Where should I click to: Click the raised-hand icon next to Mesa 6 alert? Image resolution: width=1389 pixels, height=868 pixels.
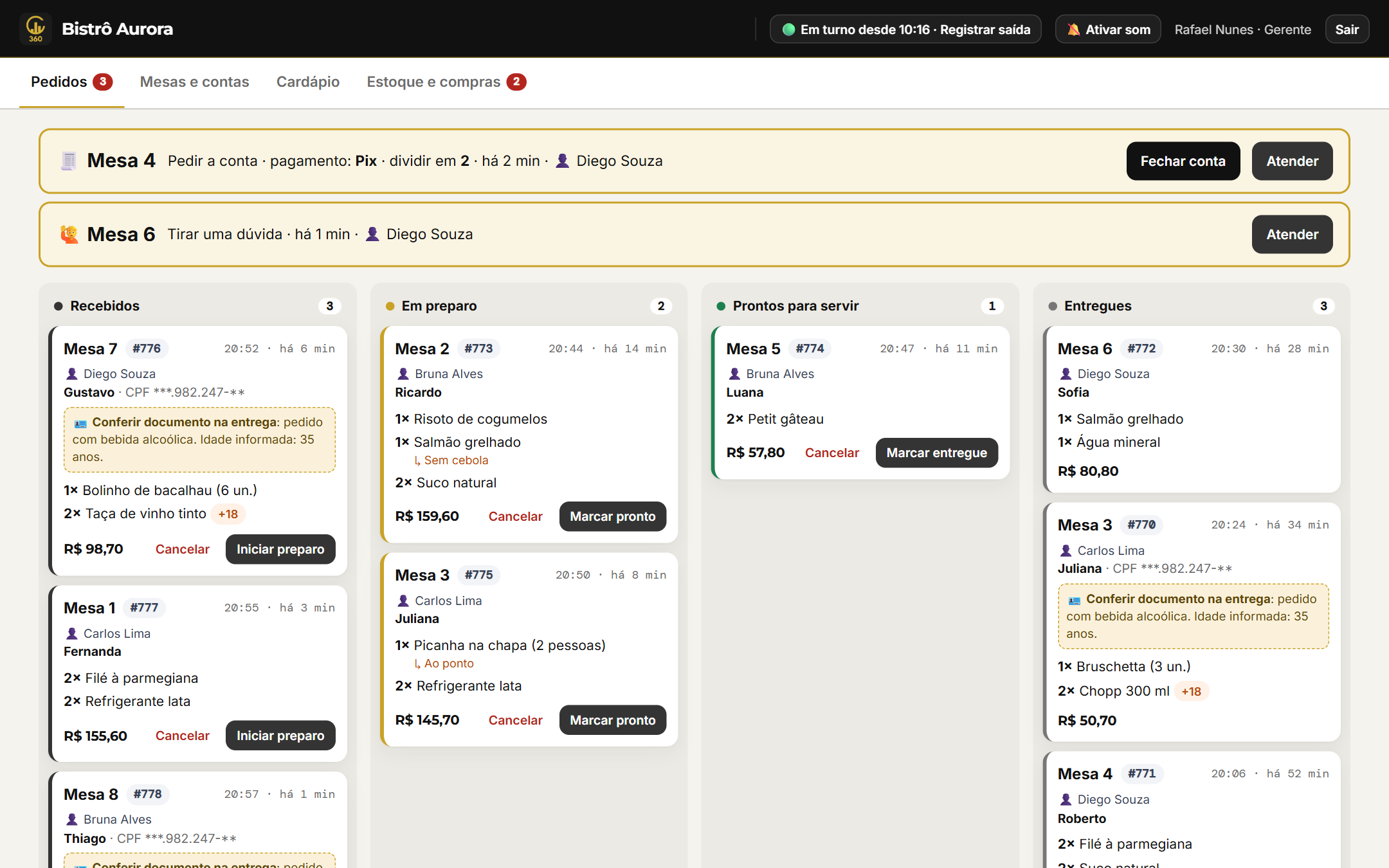tap(69, 234)
